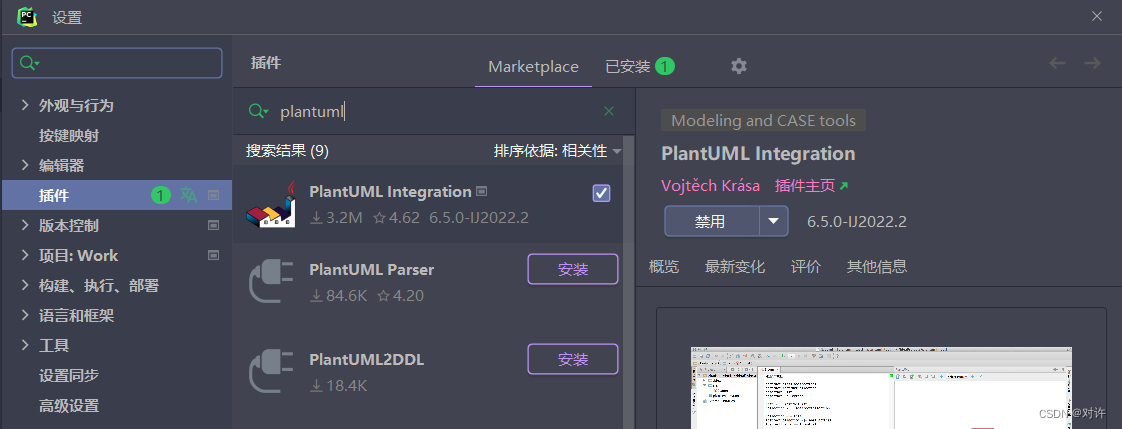Open the plugin search options magnifier
Viewport: 1122px width, 429px height.
click(258, 111)
